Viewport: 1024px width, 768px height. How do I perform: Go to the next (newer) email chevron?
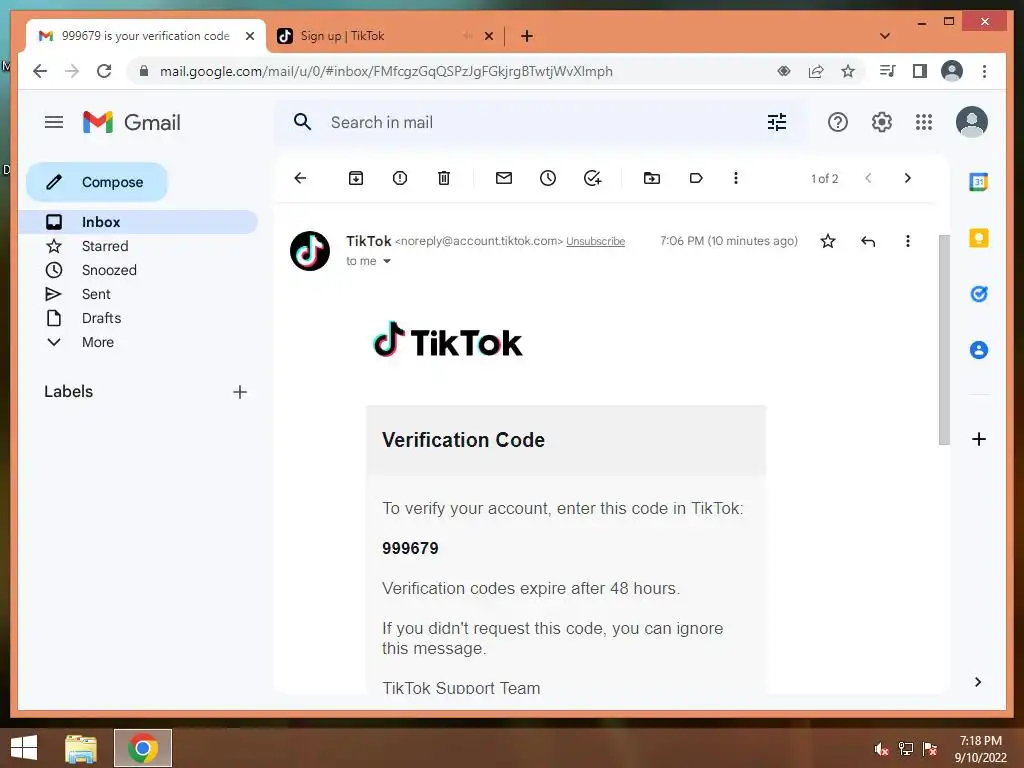coord(868,178)
